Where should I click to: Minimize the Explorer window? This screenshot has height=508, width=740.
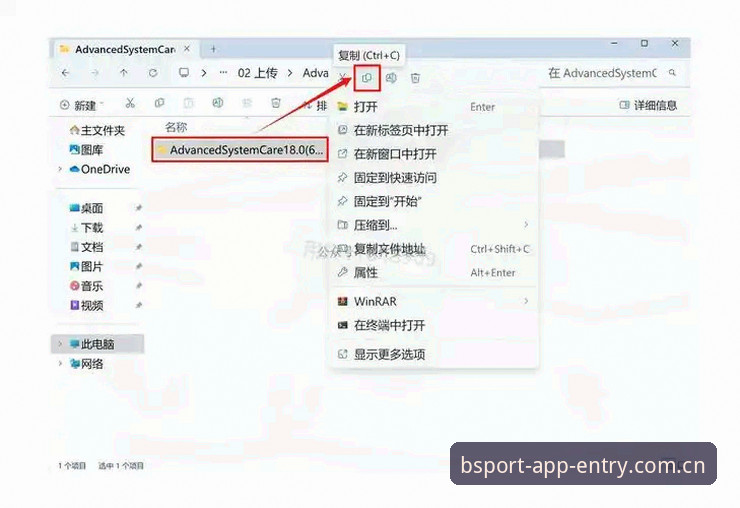point(614,43)
